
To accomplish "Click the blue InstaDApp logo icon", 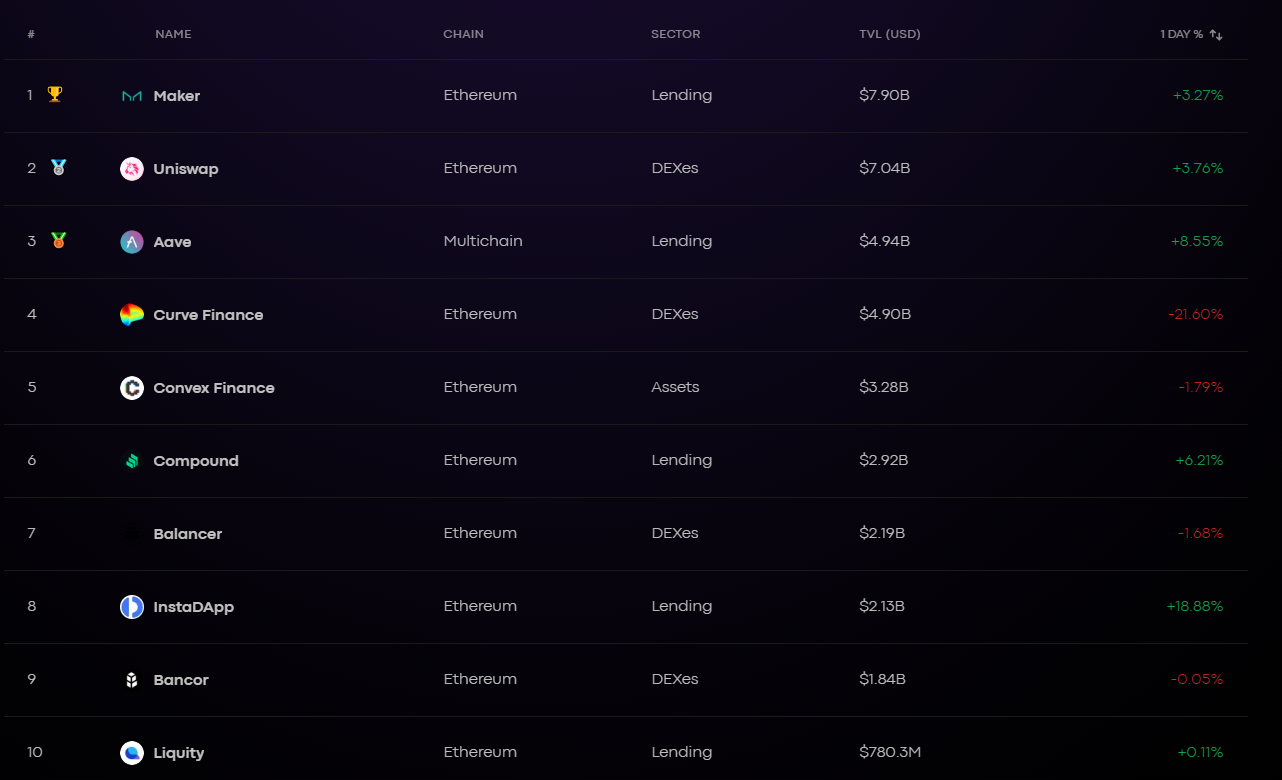I will pos(132,607).
